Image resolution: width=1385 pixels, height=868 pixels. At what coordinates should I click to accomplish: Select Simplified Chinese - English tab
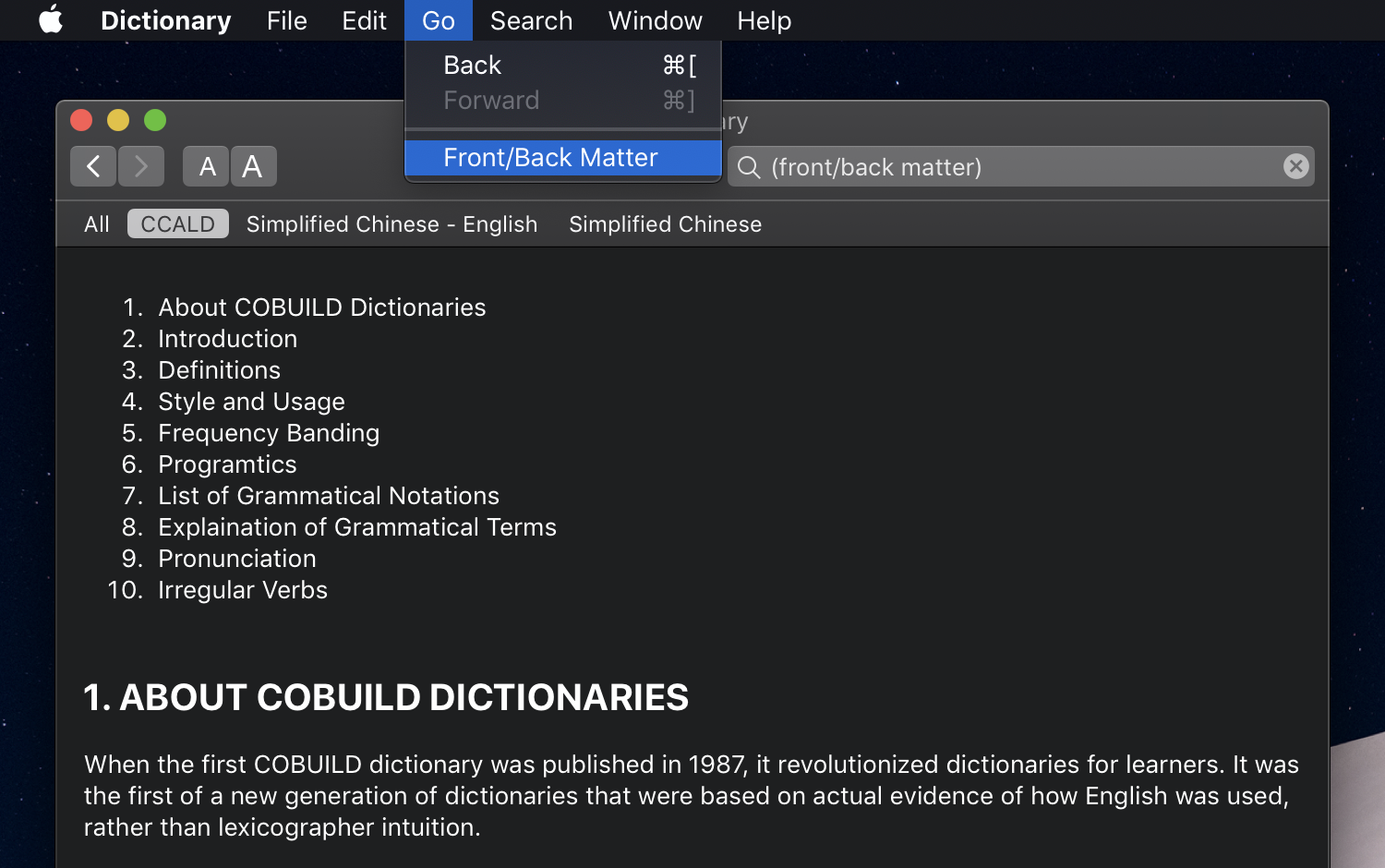pyautogui.click(x=391, y=224)
